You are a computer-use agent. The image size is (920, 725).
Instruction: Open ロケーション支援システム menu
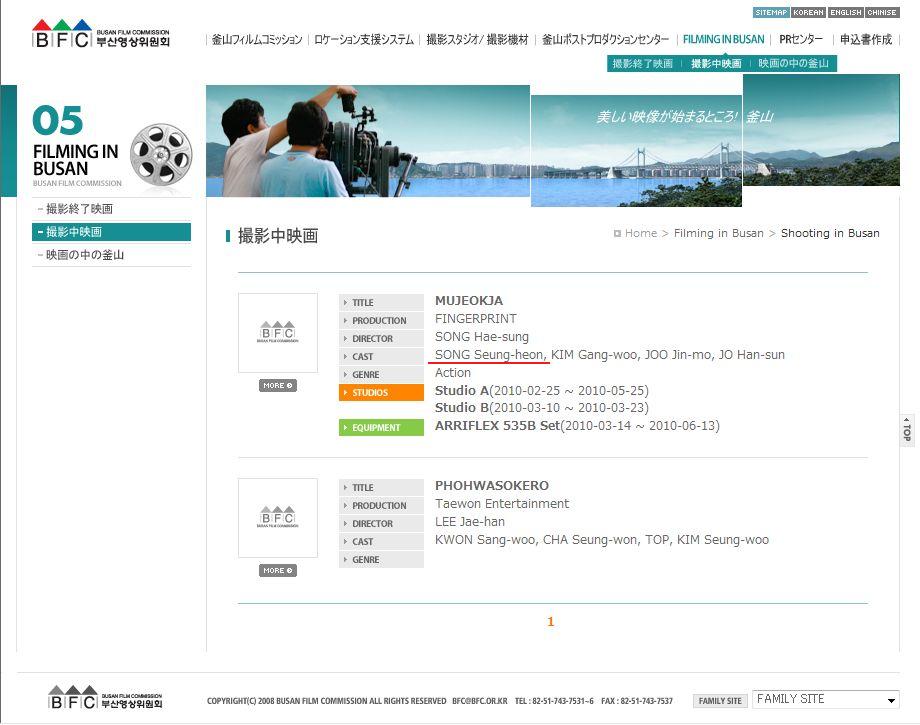click(364, 39)
